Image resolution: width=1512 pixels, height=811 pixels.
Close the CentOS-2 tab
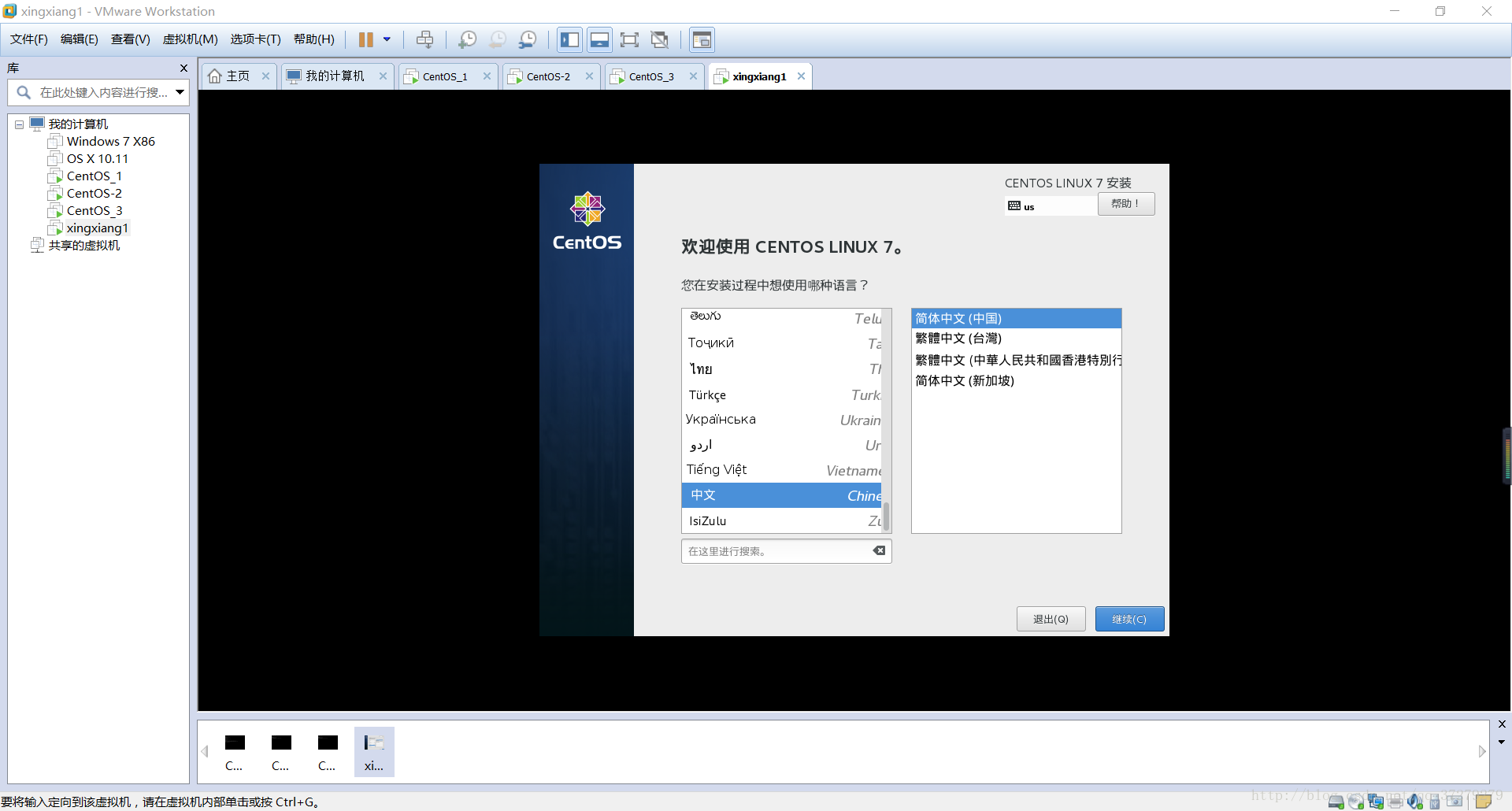click(589, 76)
